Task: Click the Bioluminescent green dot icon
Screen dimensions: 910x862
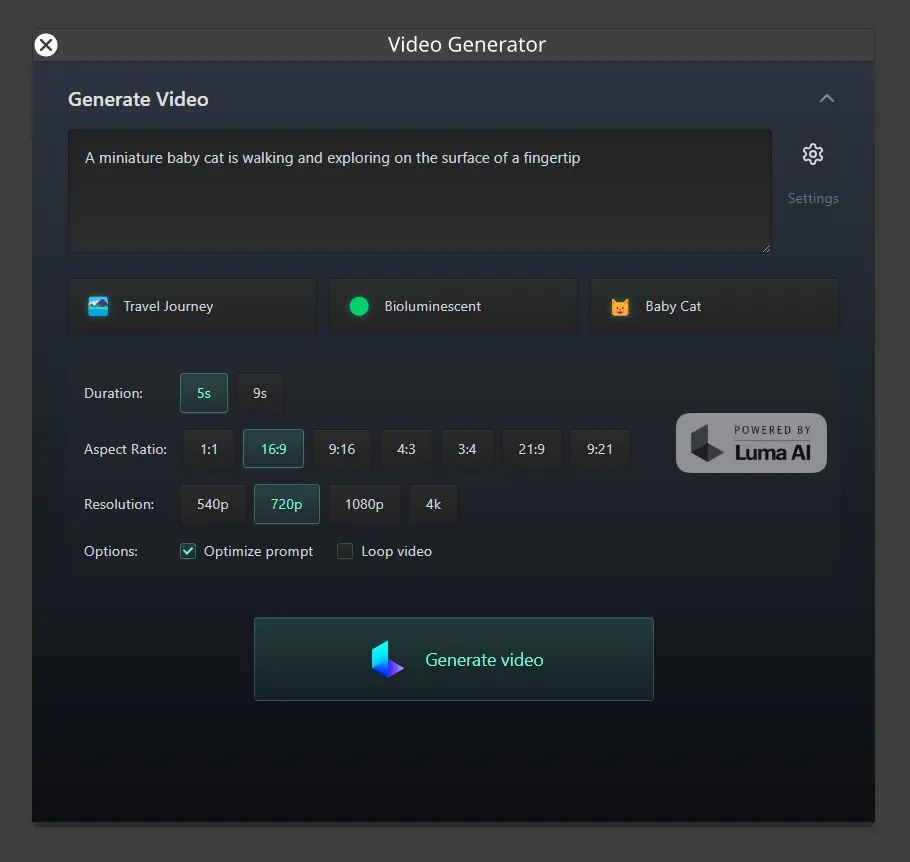Action: click(359, 306)
